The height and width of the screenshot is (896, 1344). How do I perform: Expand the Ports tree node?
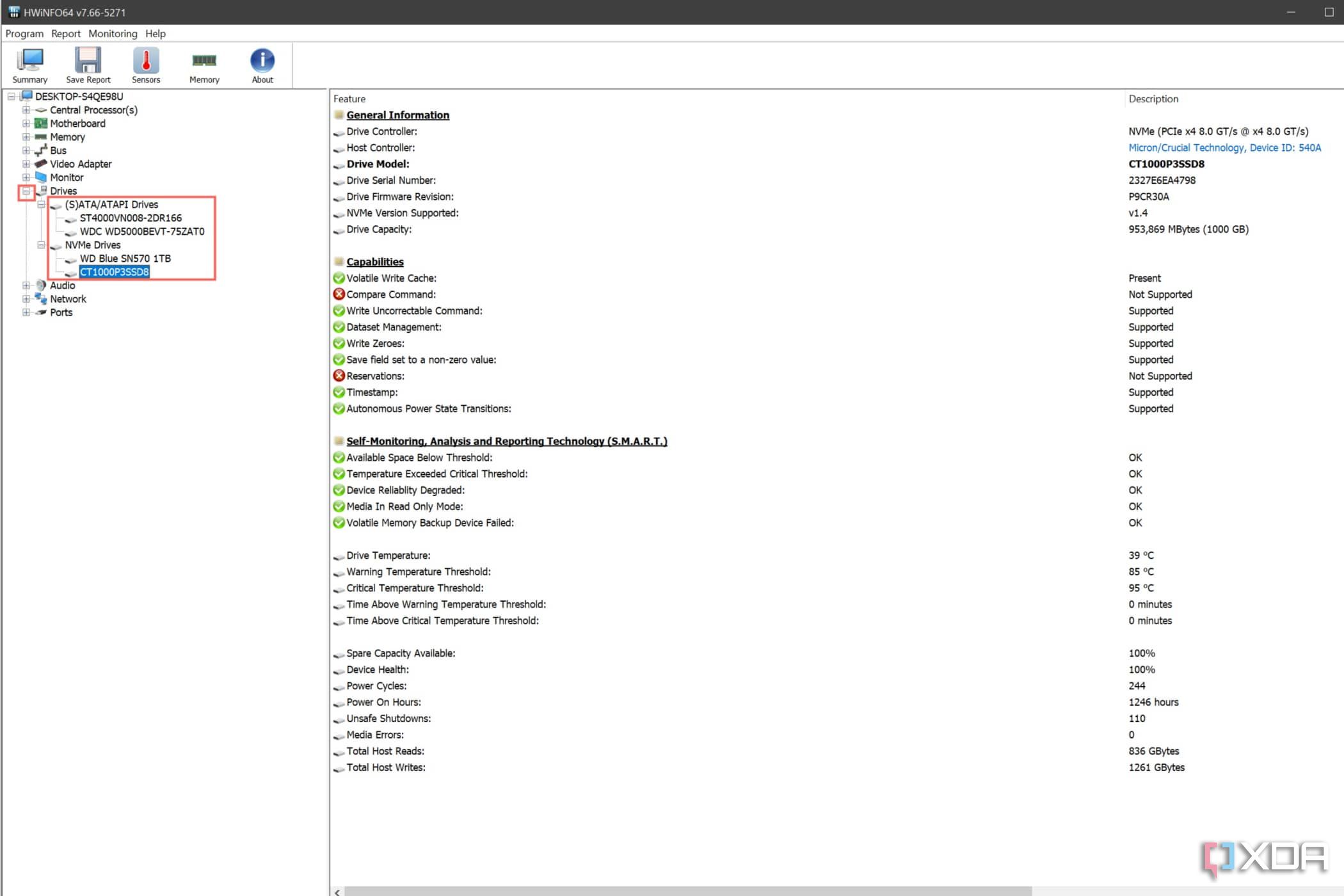click(x=26, y=312)
